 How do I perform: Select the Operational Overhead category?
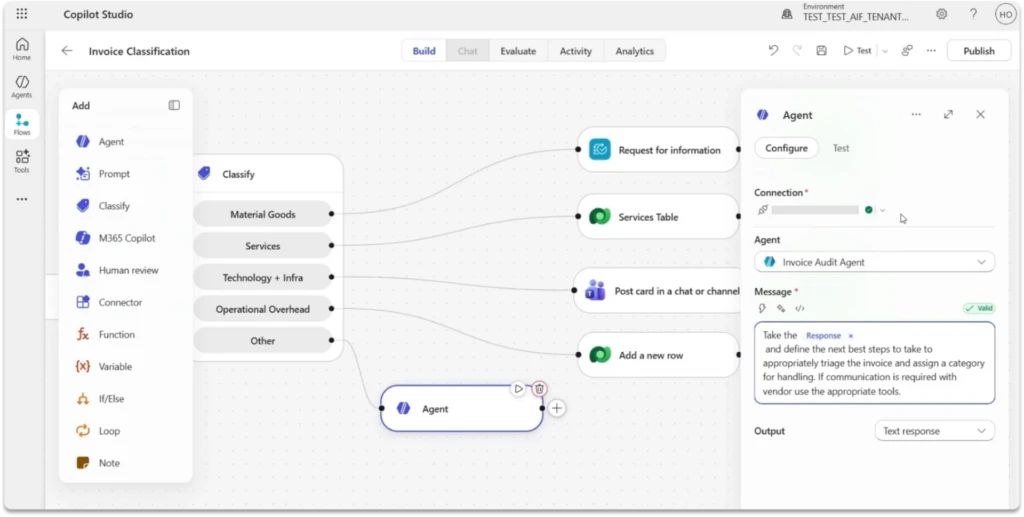pos(263,309)
